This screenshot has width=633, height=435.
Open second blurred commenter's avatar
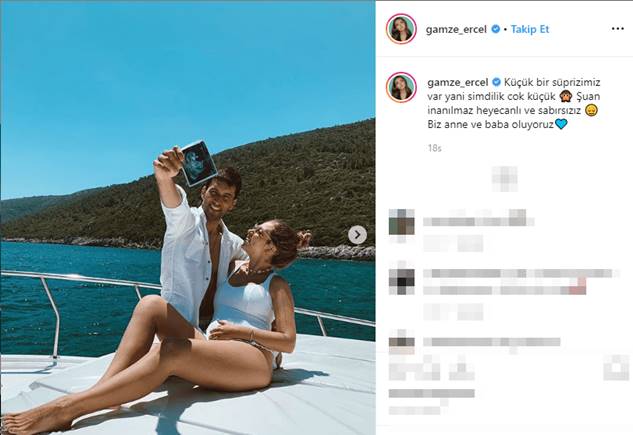pyautogui.click(x=401, y=281)
